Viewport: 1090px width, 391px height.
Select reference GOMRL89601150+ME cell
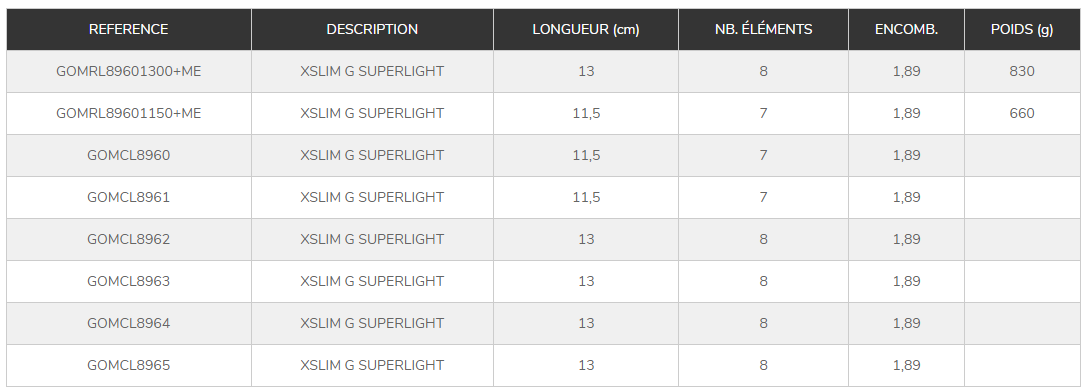[x=129, y=113]
